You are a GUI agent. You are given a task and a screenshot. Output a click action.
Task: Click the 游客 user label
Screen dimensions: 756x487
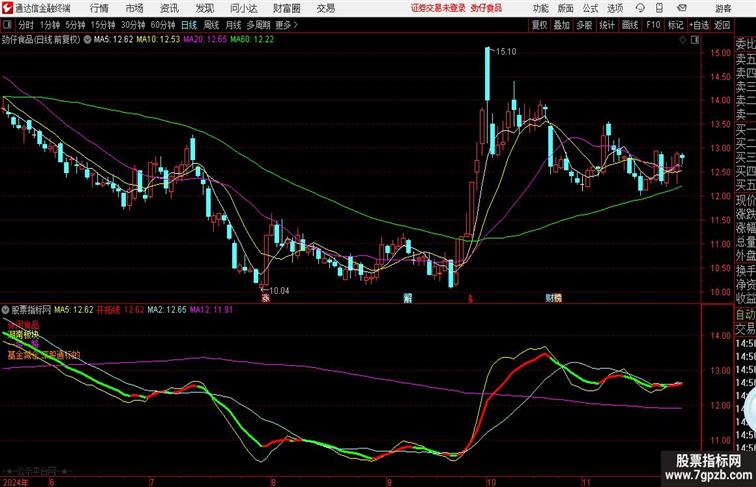(x=723, y=8)
